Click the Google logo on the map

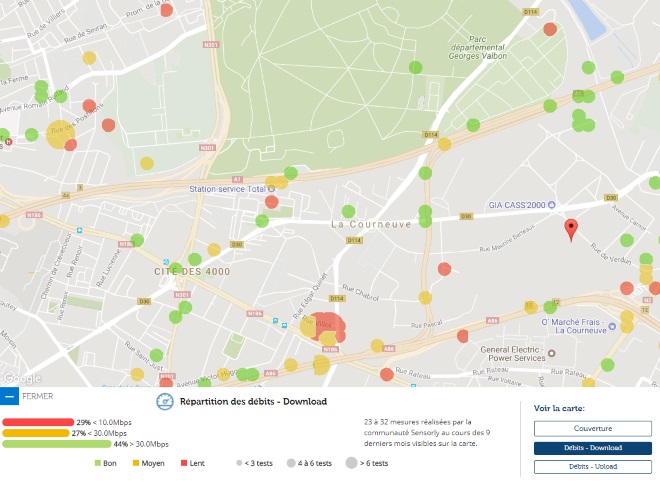(21, 379)
